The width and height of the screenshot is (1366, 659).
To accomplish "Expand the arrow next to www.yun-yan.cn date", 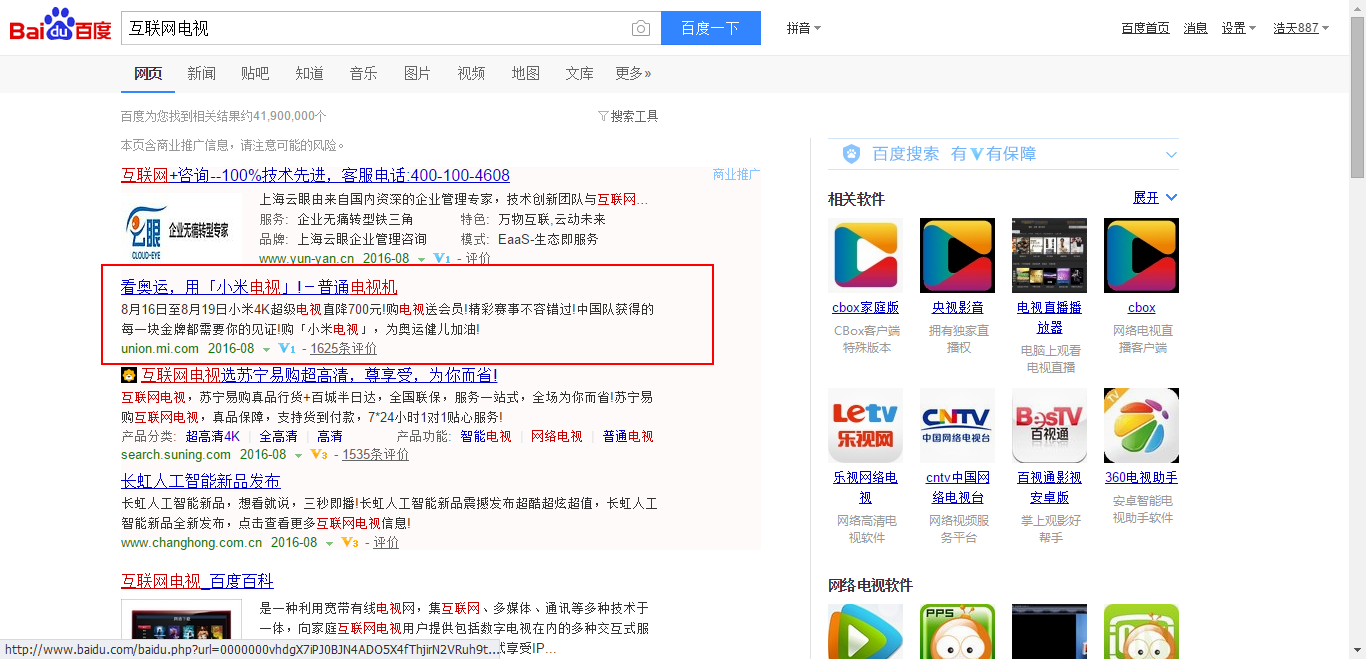I will 421,260.
